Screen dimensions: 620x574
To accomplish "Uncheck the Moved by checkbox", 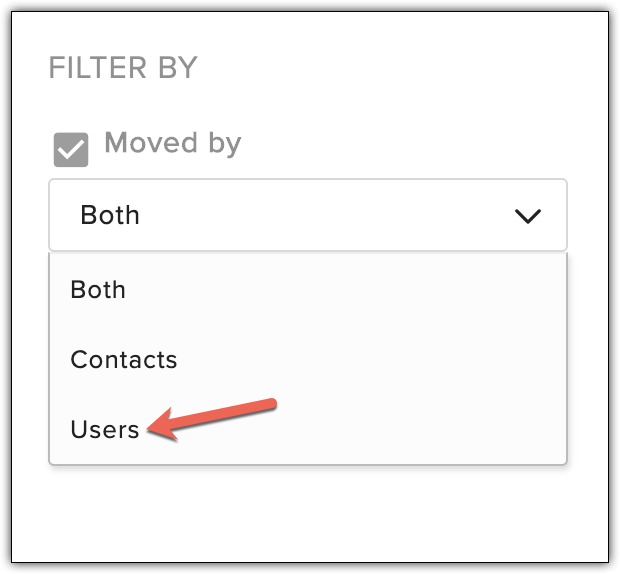I will coord(70,149).
